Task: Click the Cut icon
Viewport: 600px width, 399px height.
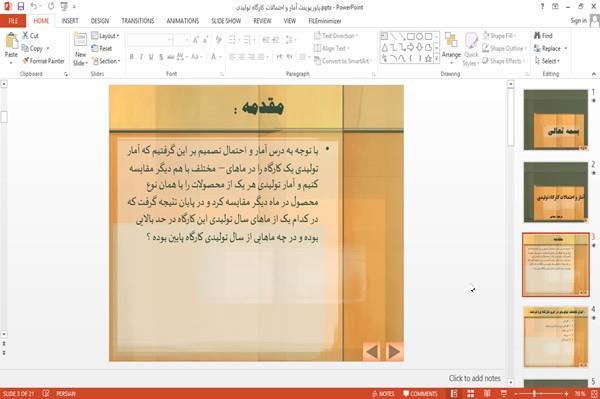Action: 30,36
